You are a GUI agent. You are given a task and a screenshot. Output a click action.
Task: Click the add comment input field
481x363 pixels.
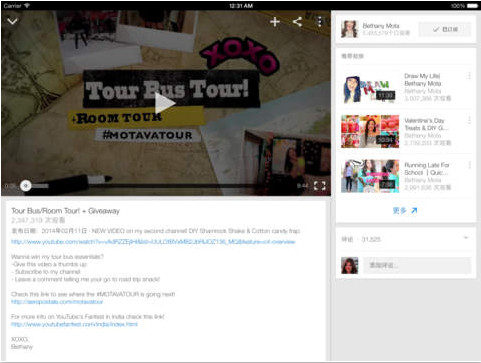click(x=417, y=265)
